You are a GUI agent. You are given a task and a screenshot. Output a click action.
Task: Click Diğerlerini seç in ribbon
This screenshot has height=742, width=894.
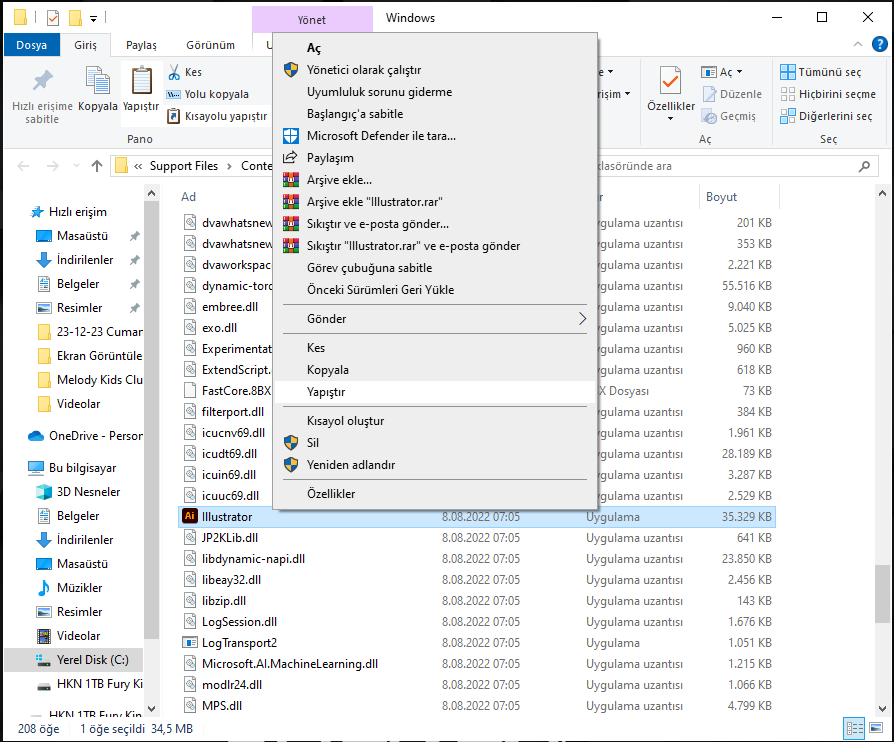click(x=826, y=116)
